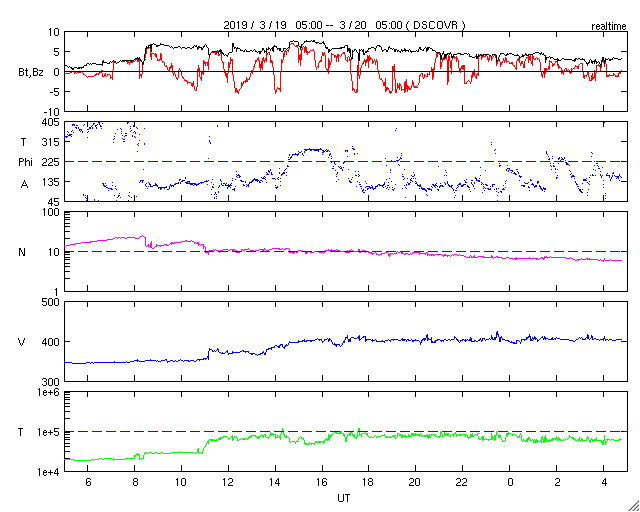The height and width of the screenshot is (512, 640).
Task: Click the '1e+5' temperature tick
Action: click(x=49, y=432)
